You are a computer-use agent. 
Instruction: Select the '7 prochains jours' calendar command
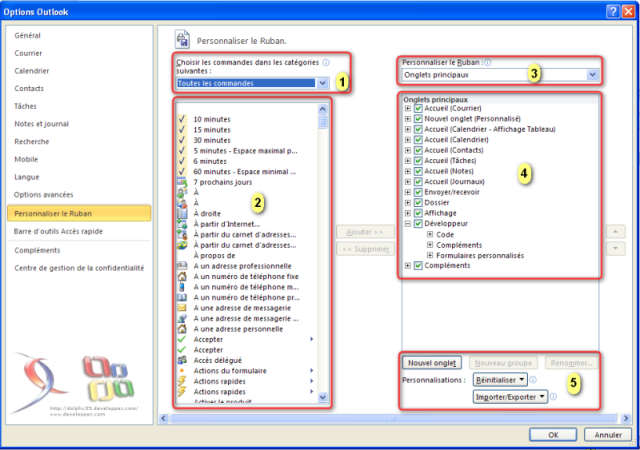coord(227,181)
